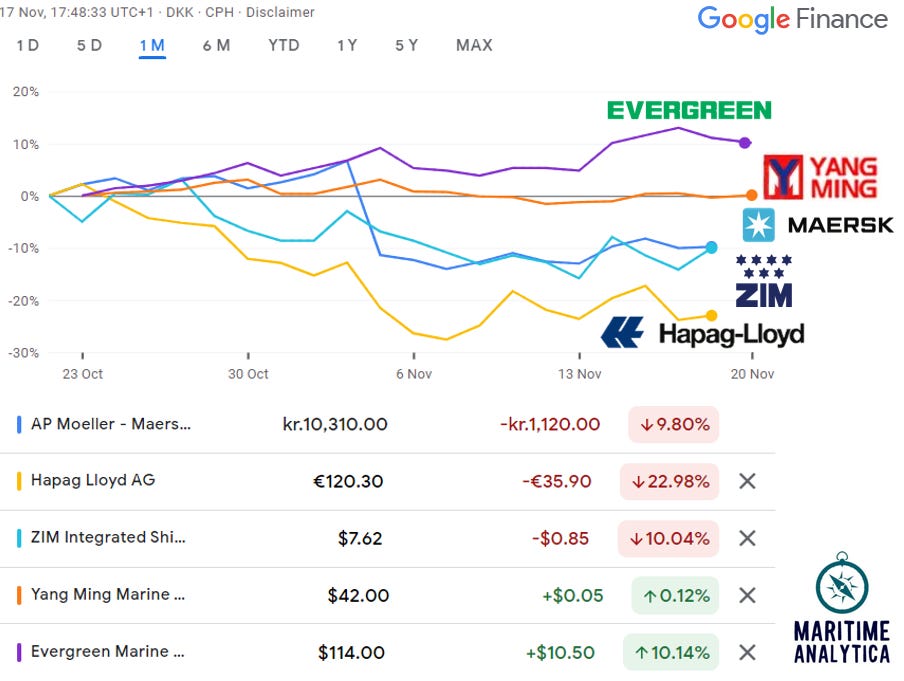Screen dimensions: 904x681
Task: Click the cyan swatch beside ZIM Integrated
Action: (x=19, y=538)
